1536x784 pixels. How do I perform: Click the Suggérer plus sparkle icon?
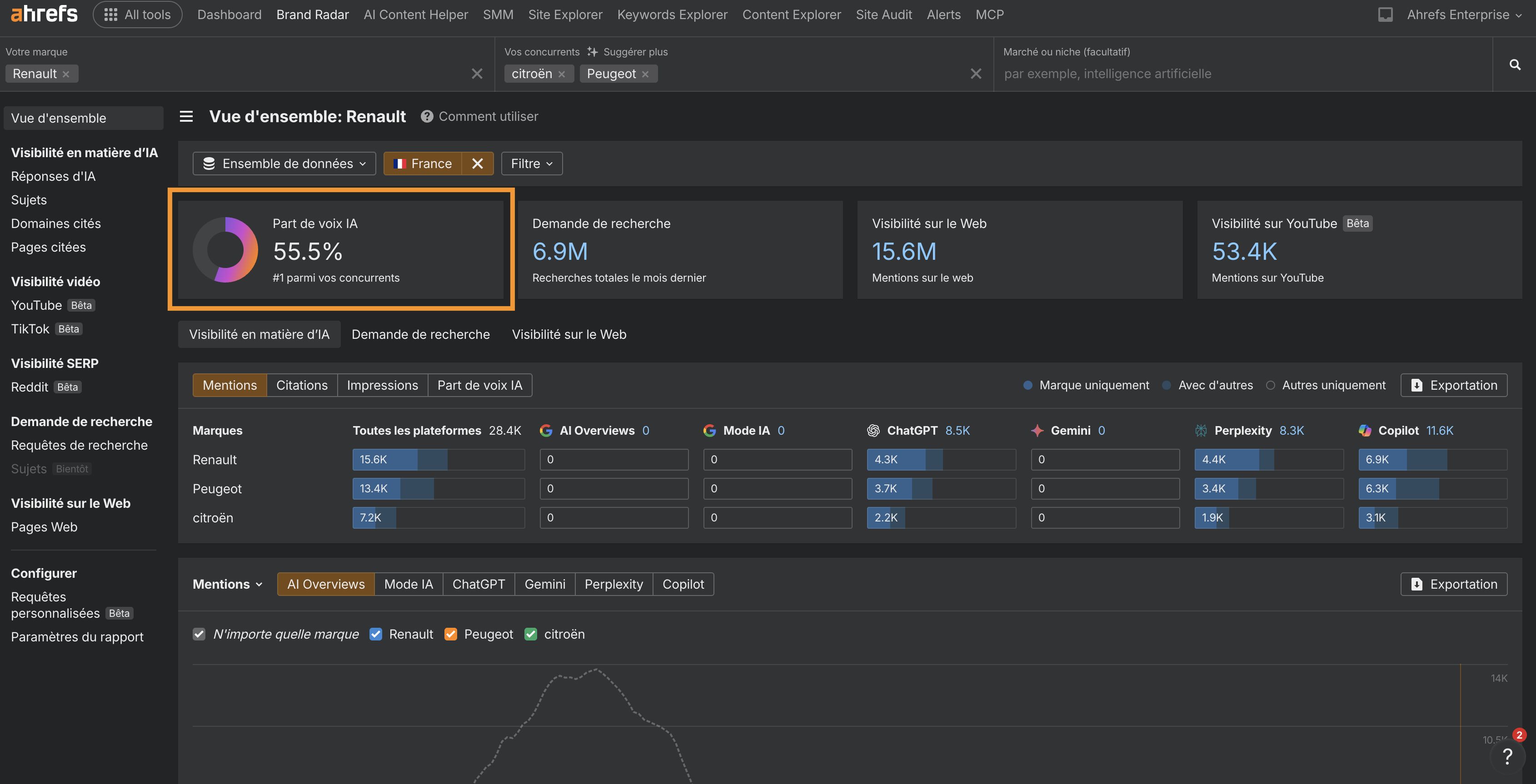coord(592,52)
